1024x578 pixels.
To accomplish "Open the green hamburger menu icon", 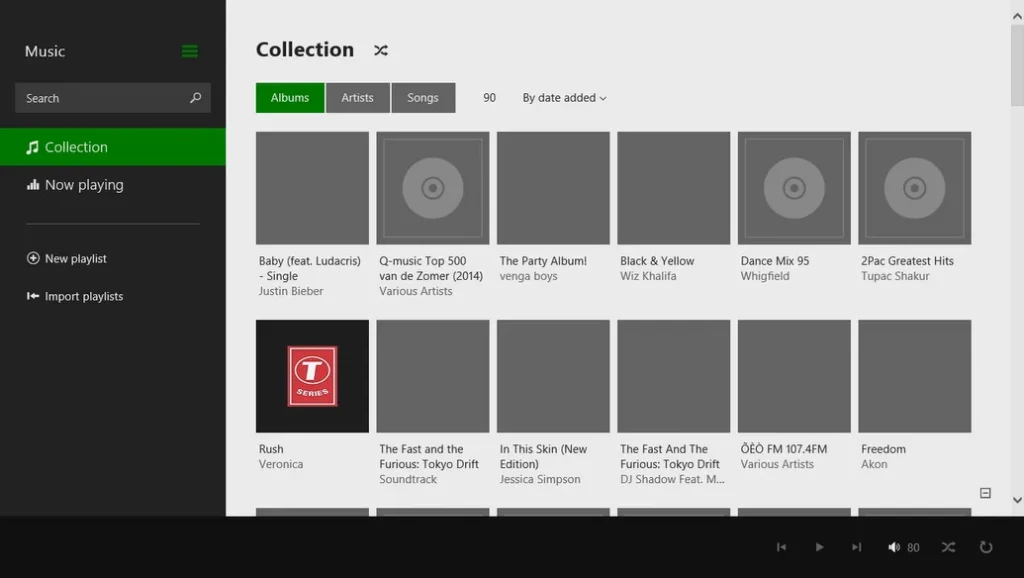I will [x=189, y=51].
